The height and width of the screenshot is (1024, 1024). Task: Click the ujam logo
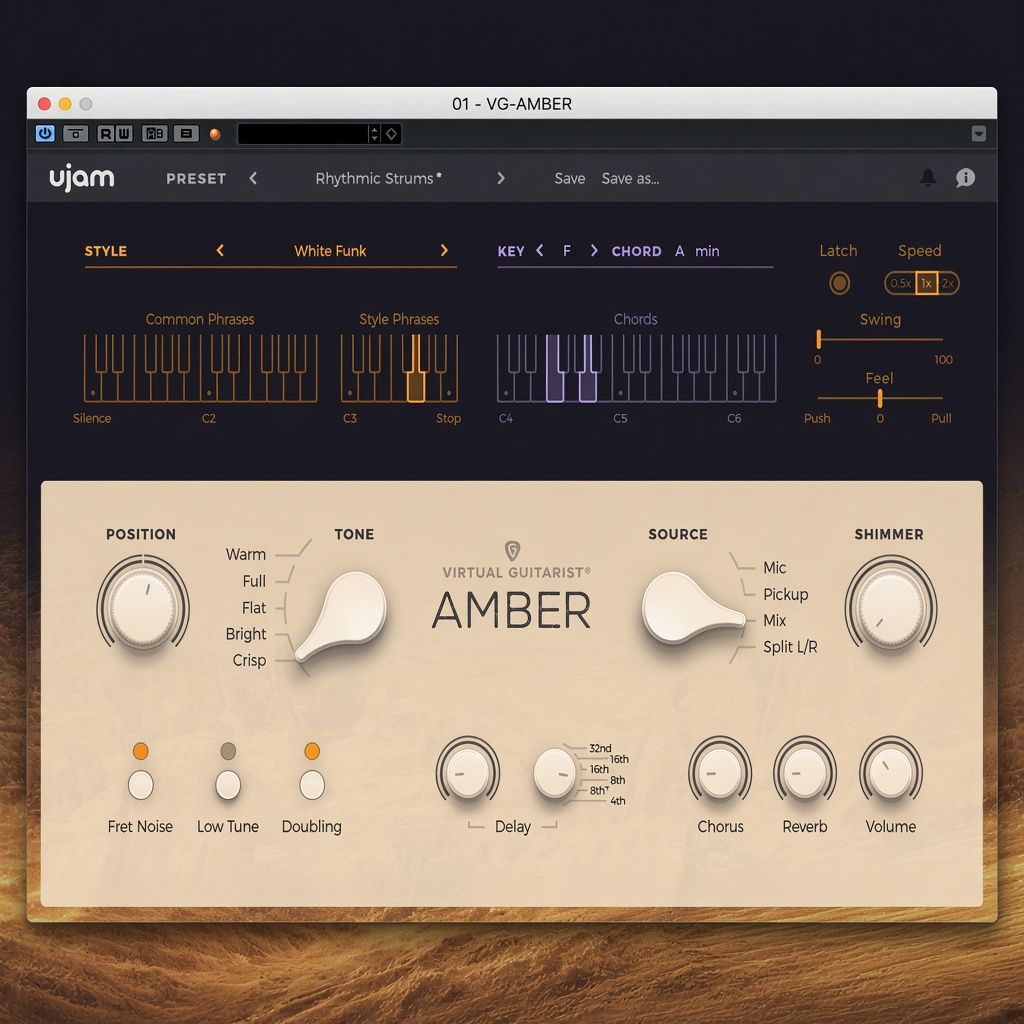tap(82, 178)
